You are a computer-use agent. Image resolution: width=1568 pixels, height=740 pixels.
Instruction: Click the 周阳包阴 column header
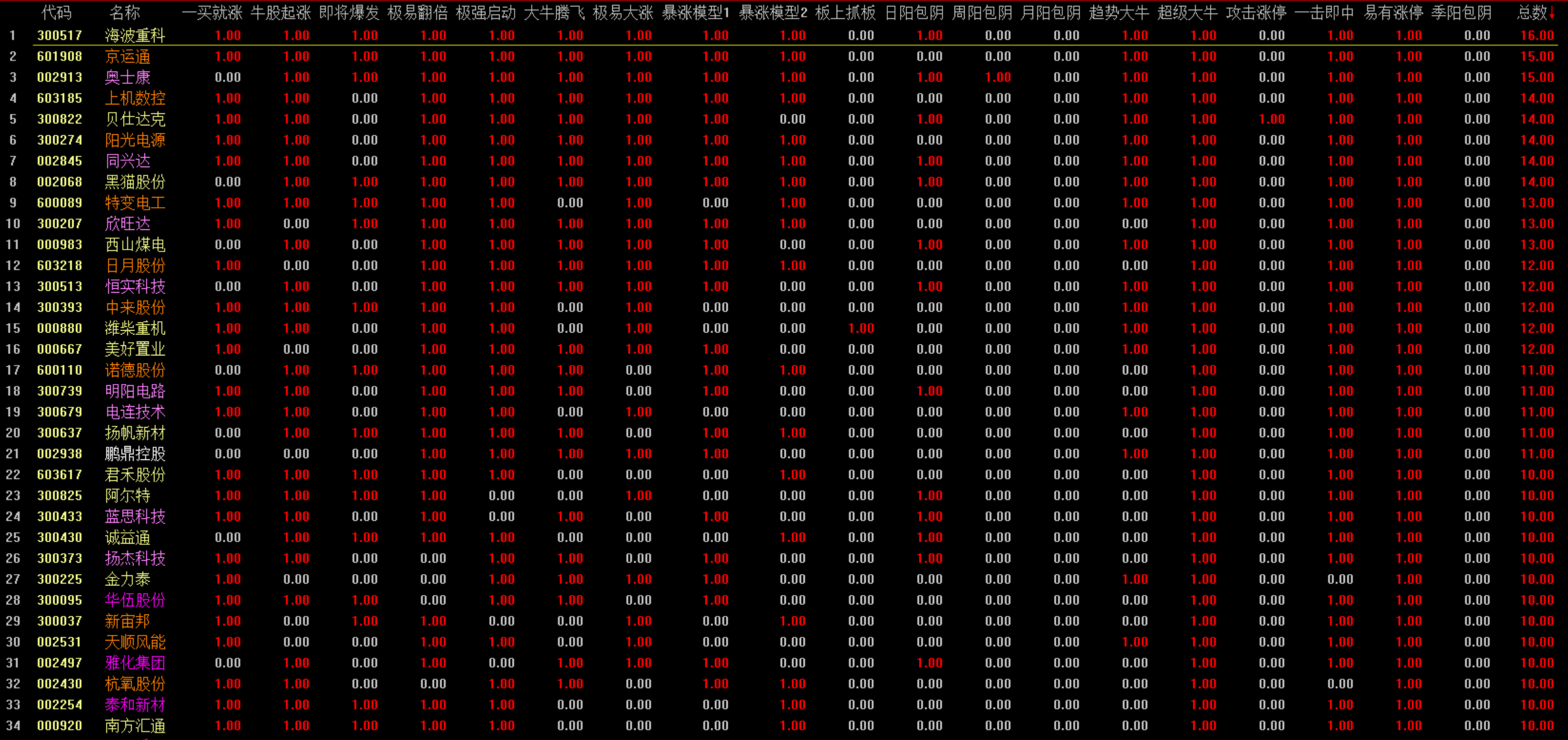982,13
